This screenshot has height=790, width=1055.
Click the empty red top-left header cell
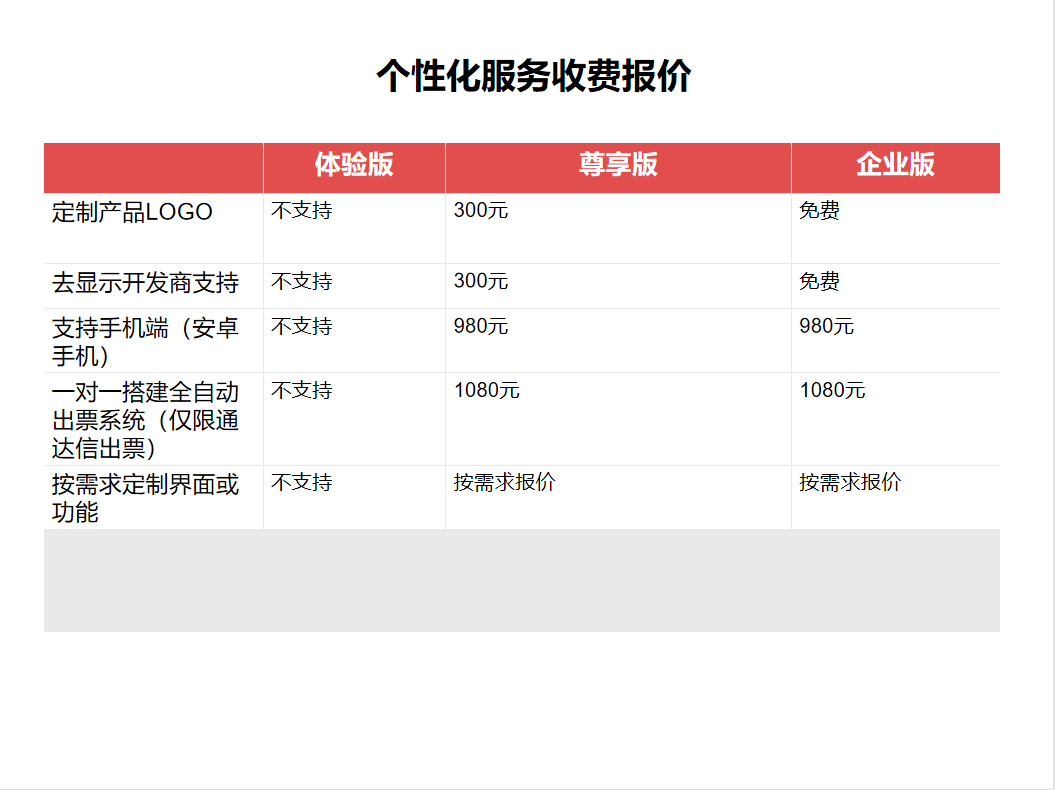tap(153, 167)
